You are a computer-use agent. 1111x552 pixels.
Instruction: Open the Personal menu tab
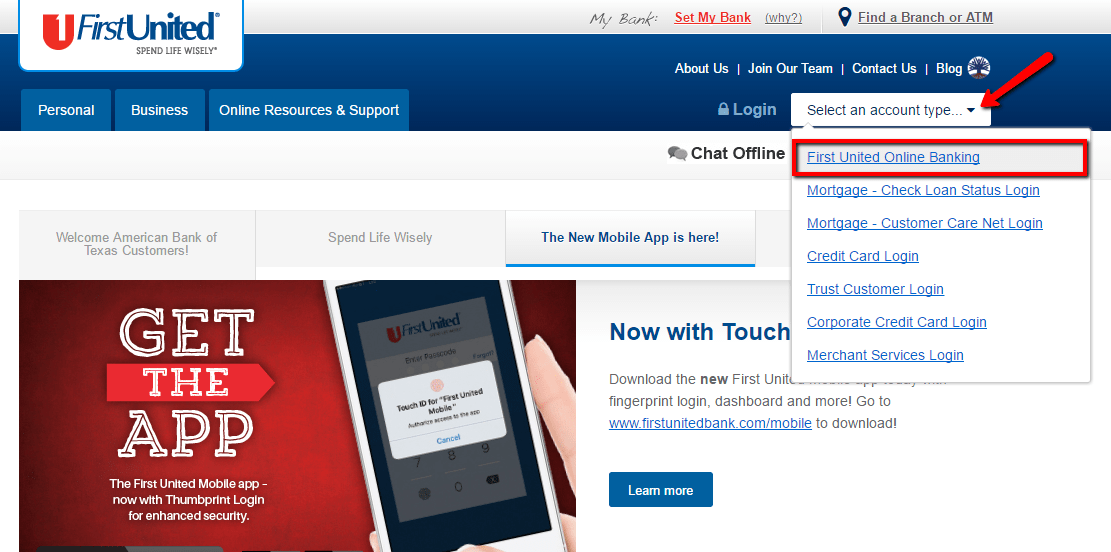point(66,110)
